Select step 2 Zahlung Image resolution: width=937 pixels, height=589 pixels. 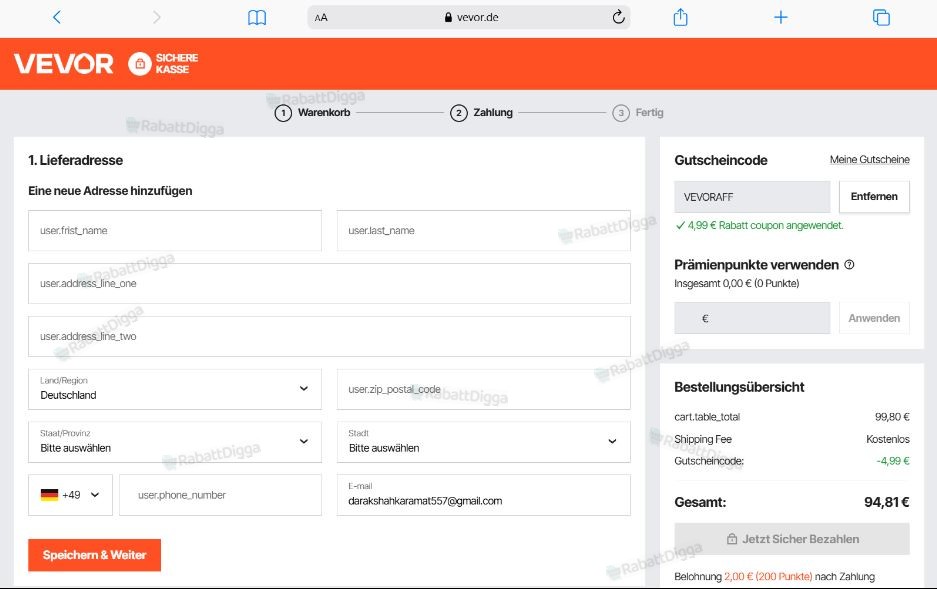pos(482,112)
